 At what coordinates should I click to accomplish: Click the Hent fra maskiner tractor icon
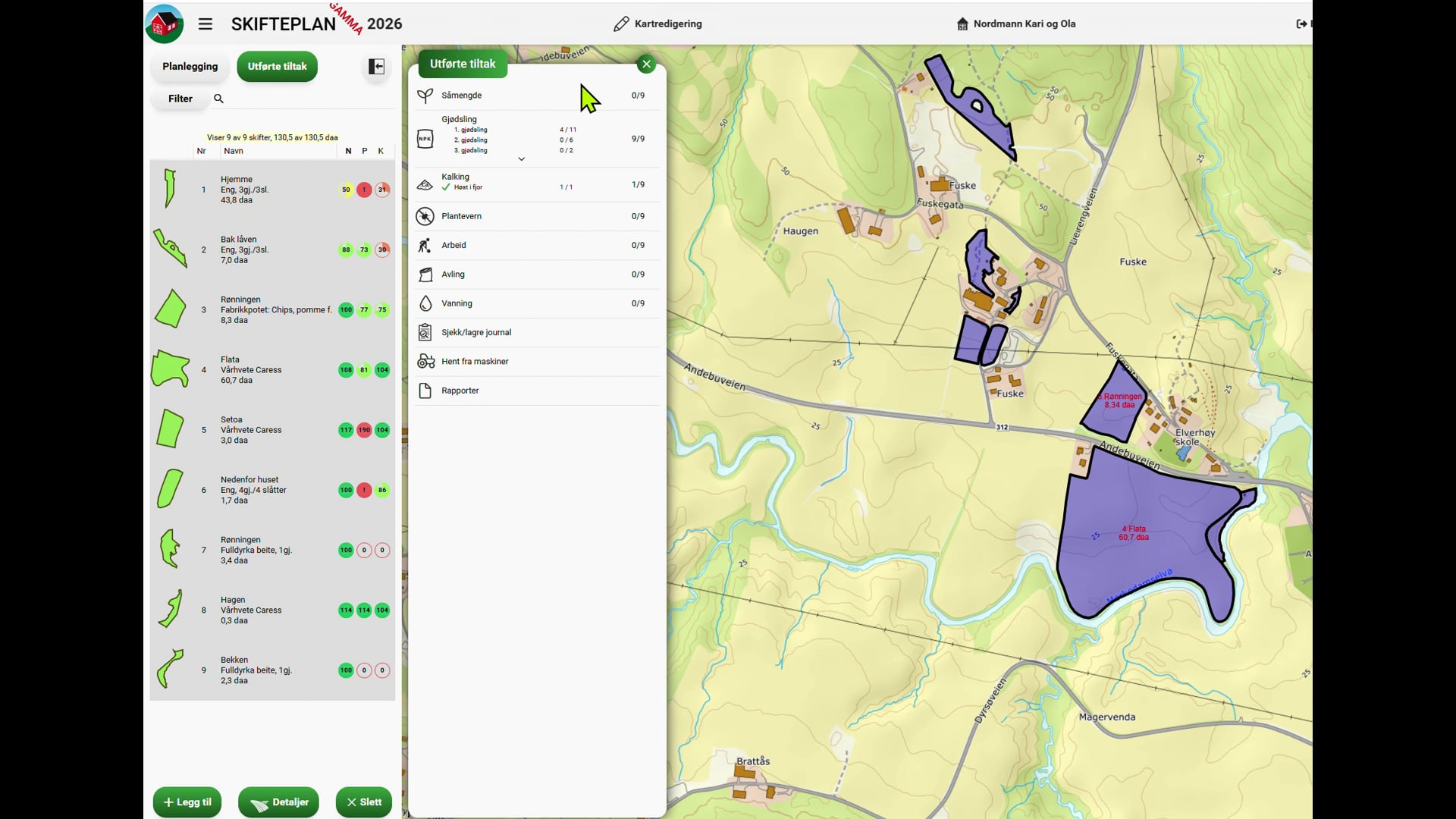point(425,362)
